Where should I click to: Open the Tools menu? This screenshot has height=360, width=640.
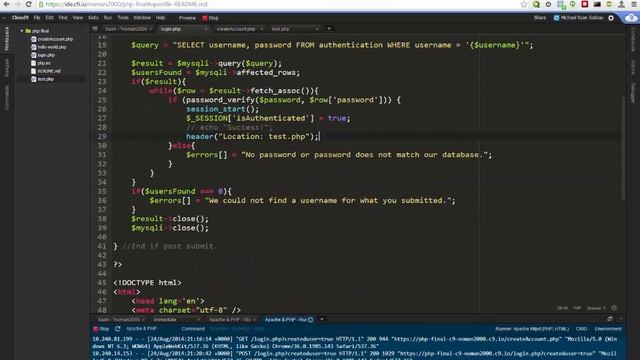coord(123,18)
